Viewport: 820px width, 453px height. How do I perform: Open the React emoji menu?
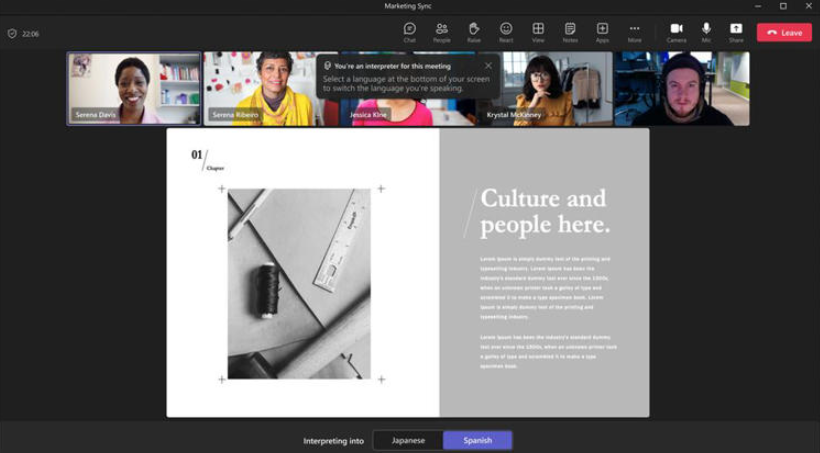(x=506, y=32)
